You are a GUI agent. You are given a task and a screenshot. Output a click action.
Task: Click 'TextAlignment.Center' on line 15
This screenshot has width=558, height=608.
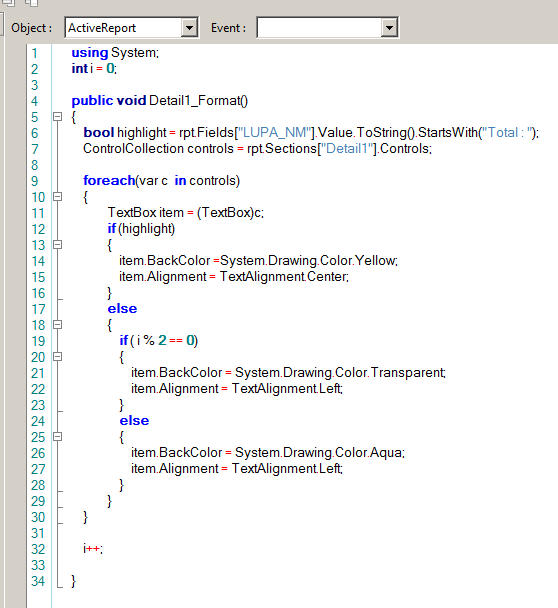pos(284,277)
